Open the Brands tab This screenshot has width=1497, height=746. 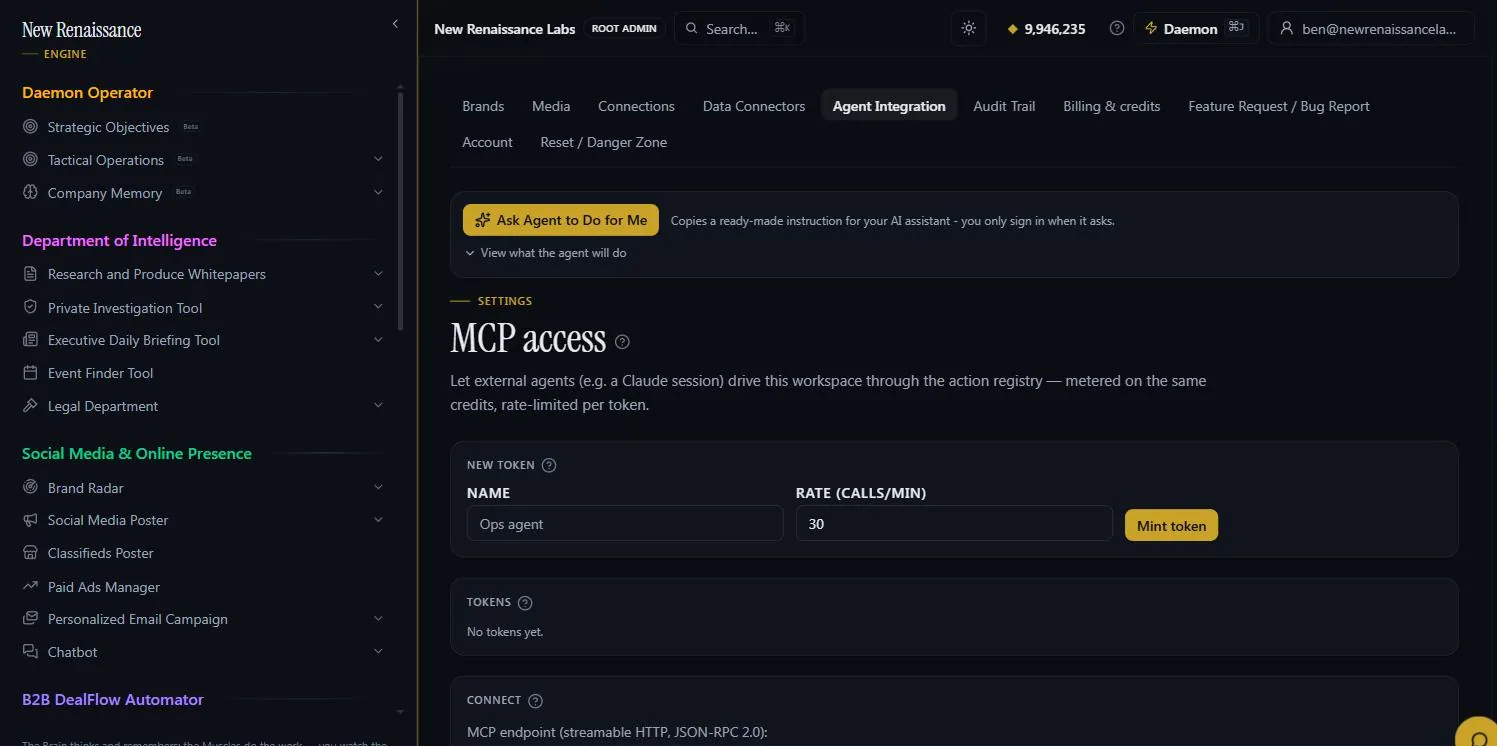(483, 106)
